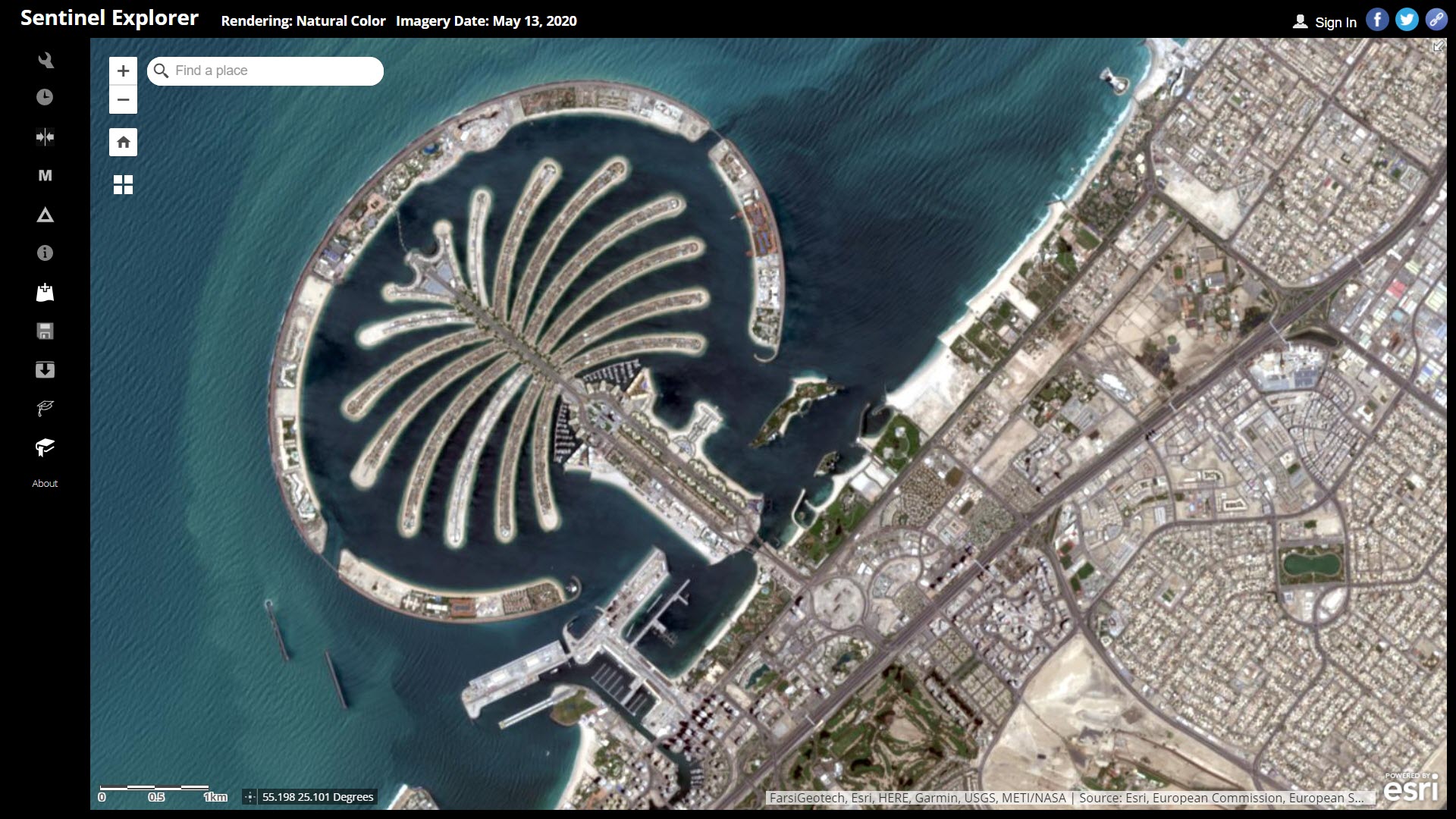Image resolution: width=1456 pixels, height=819 pixels.
Task: Click the Rendering: Natural Color label
Action: (x=303, y=21)
